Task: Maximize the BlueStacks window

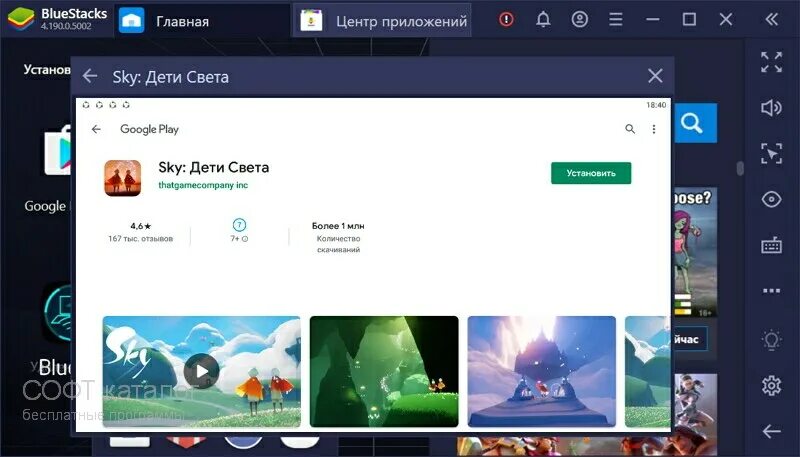Action: pyautogui.click(x=689, y=19)
